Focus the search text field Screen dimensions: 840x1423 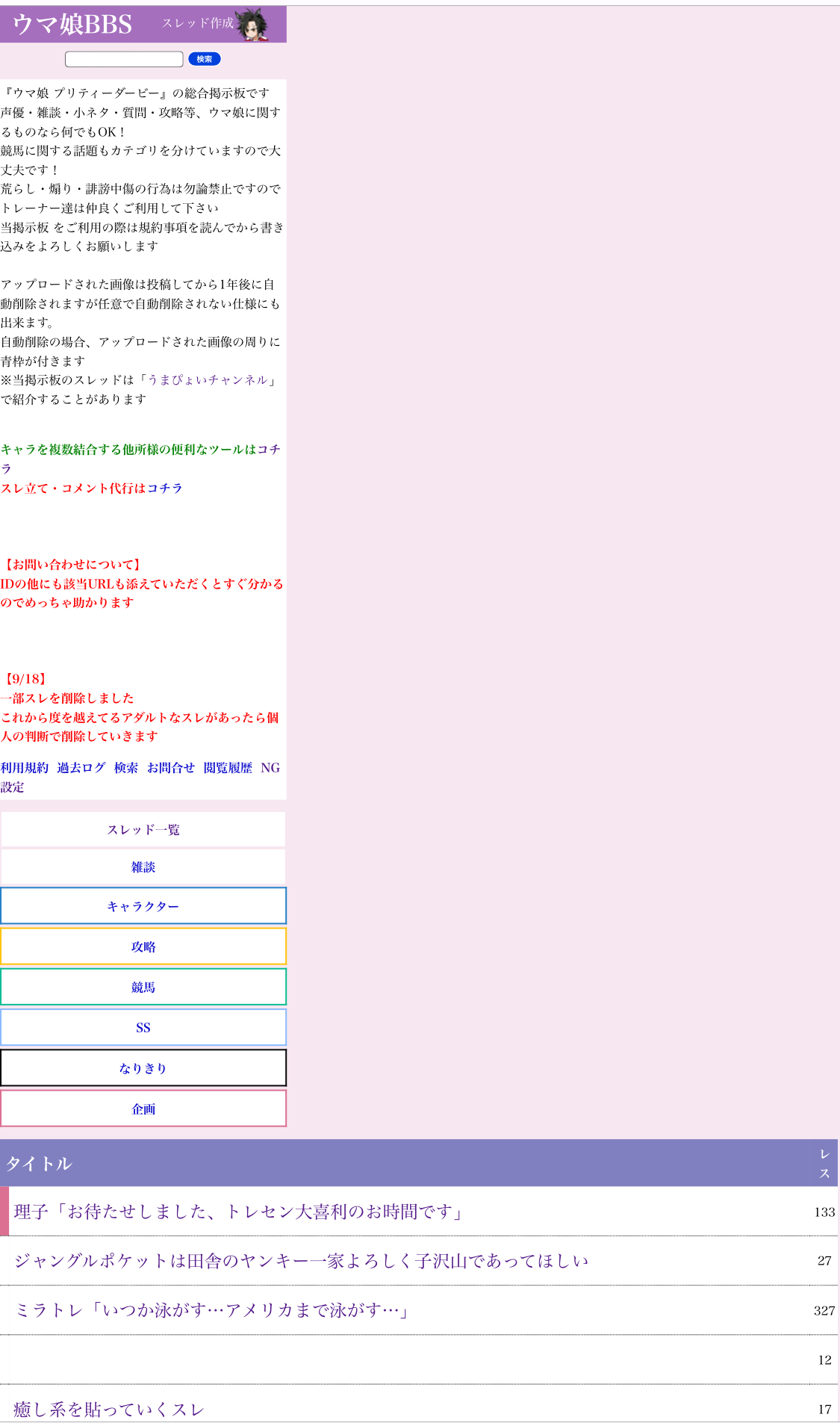tap(124, 59)
